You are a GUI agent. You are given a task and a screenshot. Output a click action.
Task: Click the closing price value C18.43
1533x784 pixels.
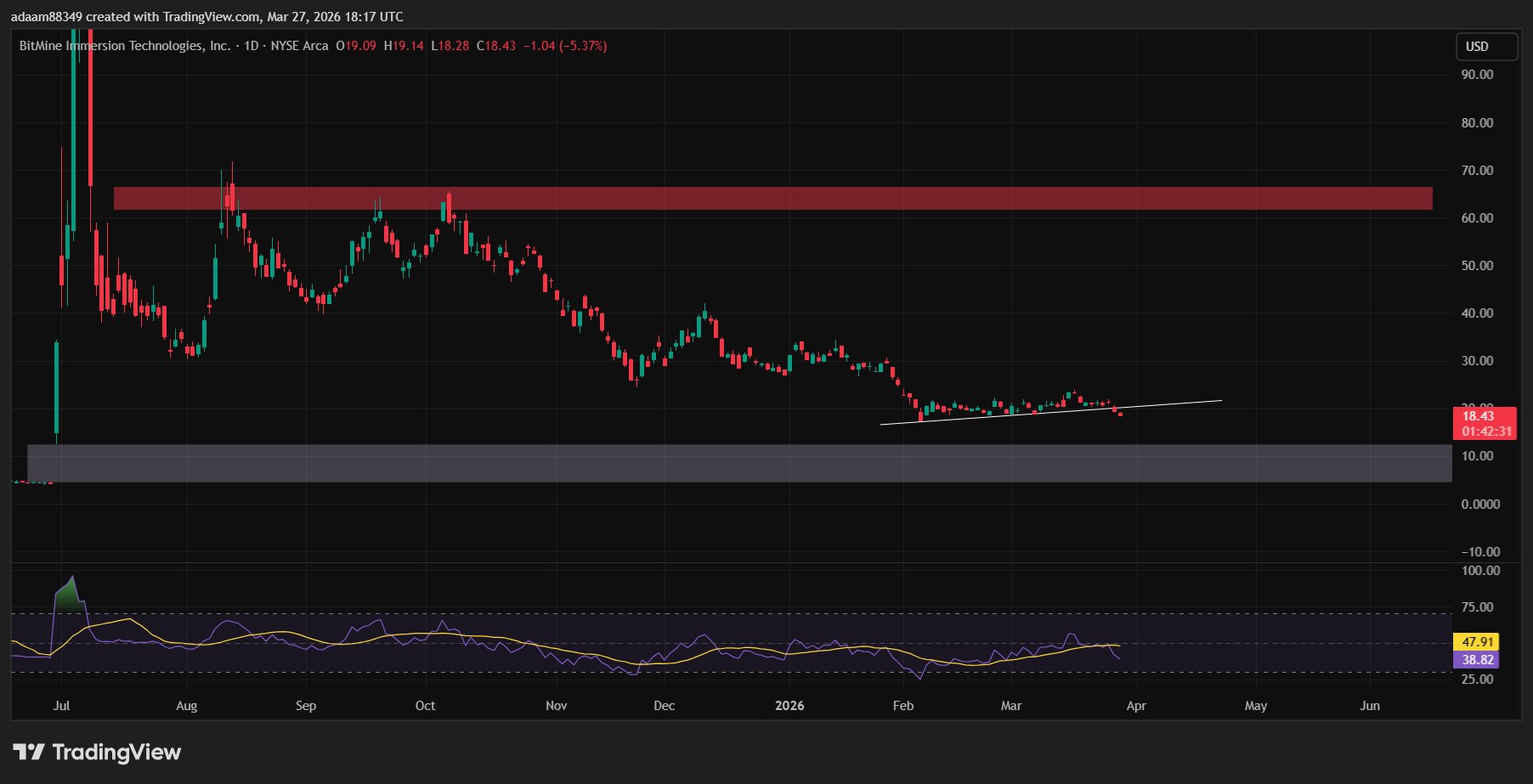point(496,46)
